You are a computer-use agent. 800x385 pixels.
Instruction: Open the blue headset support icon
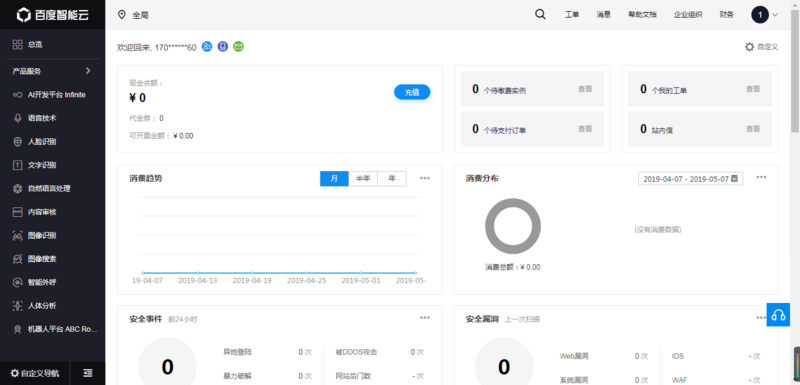click(778, 315)
